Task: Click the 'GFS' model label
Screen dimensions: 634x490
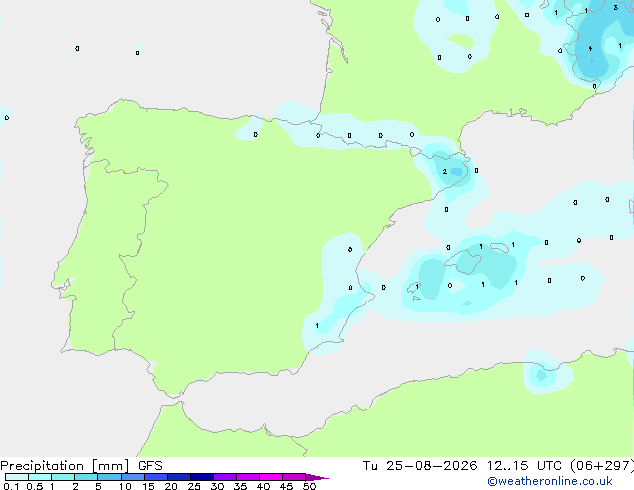Action: pyautogui.click(x=150, y=466)
